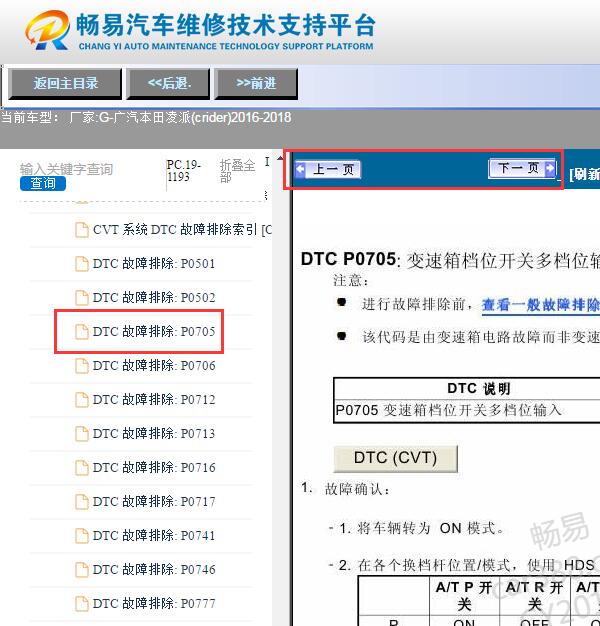Open the PC.19-1193 header item
The image size is (600, 626).
184,170
